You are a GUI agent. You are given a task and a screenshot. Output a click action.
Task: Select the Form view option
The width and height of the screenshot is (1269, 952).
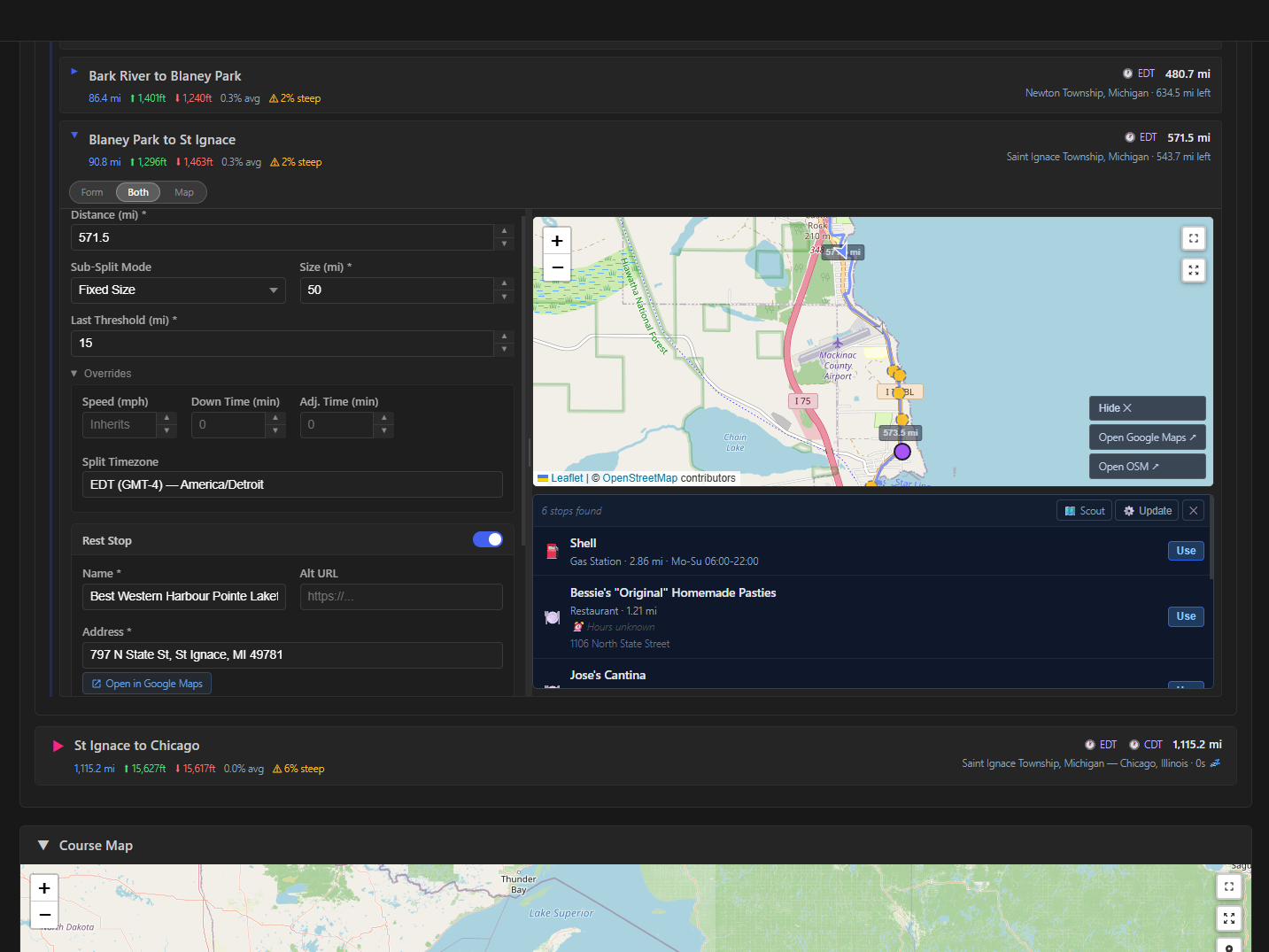[x=92, y=192]
